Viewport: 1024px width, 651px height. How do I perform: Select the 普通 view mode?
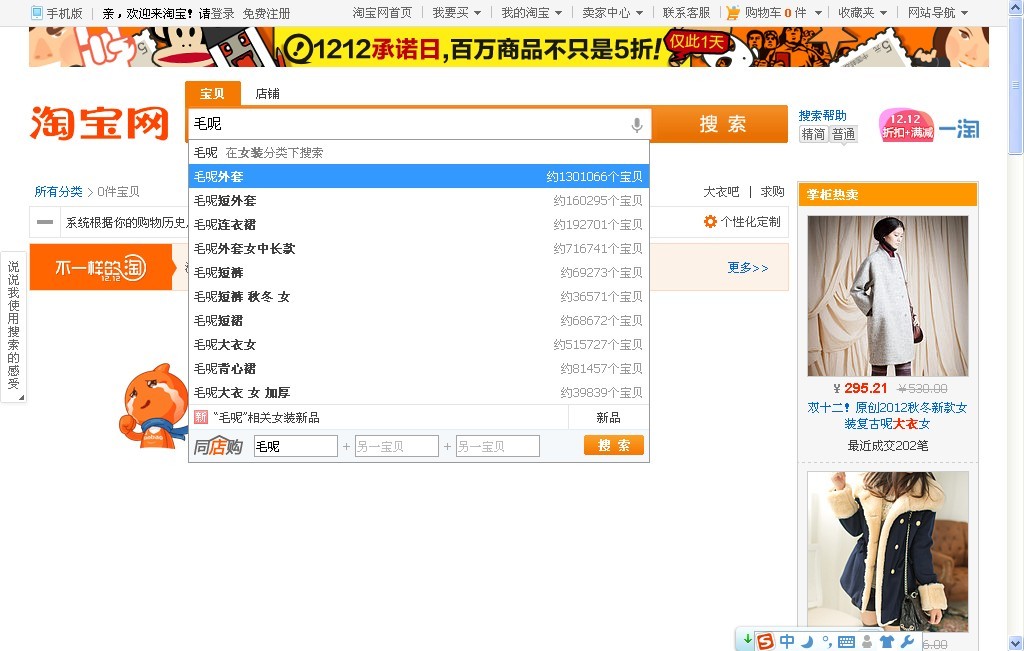click(843, 134)
